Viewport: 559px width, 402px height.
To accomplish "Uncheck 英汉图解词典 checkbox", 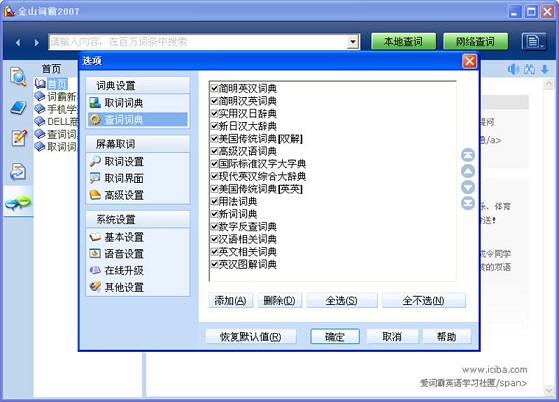I will point(214,264).
